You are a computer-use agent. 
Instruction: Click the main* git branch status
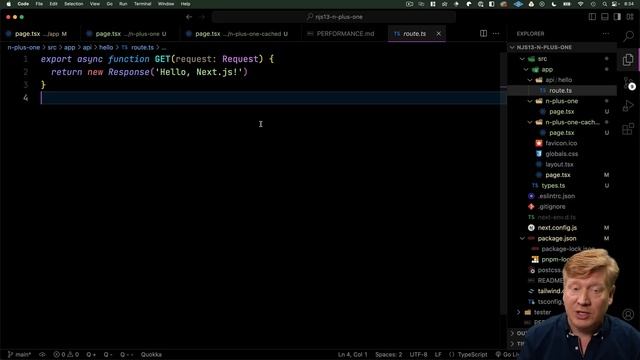(20, 355)
